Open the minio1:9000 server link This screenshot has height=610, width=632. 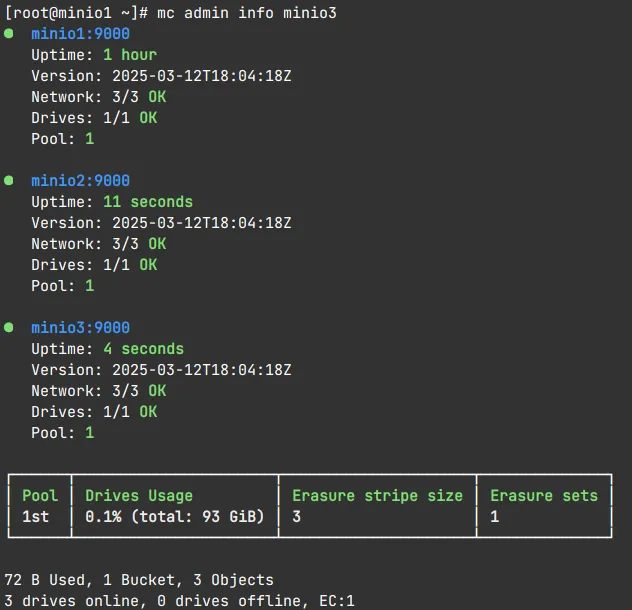click(81, 34)
